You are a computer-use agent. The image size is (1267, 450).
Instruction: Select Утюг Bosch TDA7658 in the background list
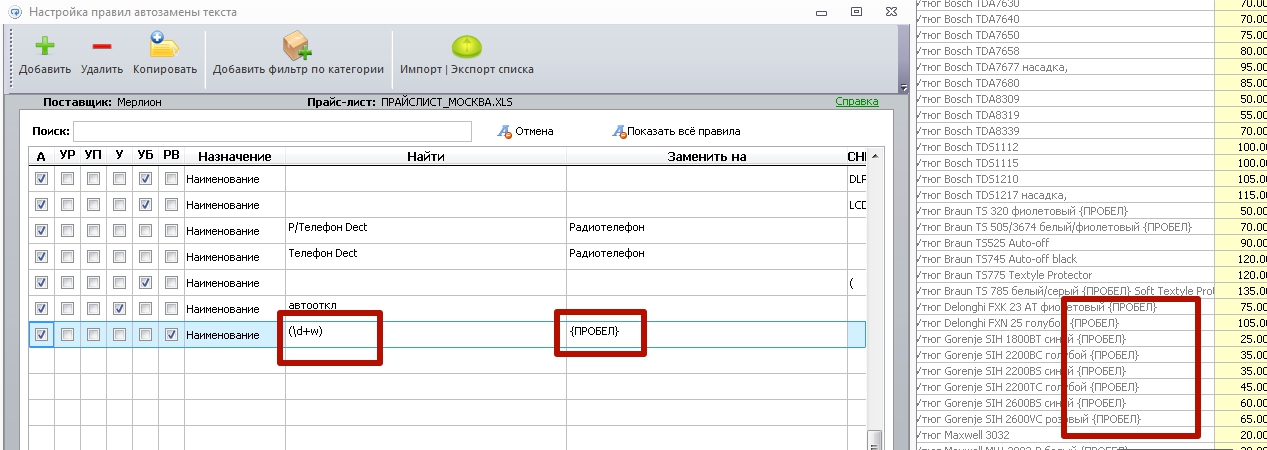tap(1063, 51)
